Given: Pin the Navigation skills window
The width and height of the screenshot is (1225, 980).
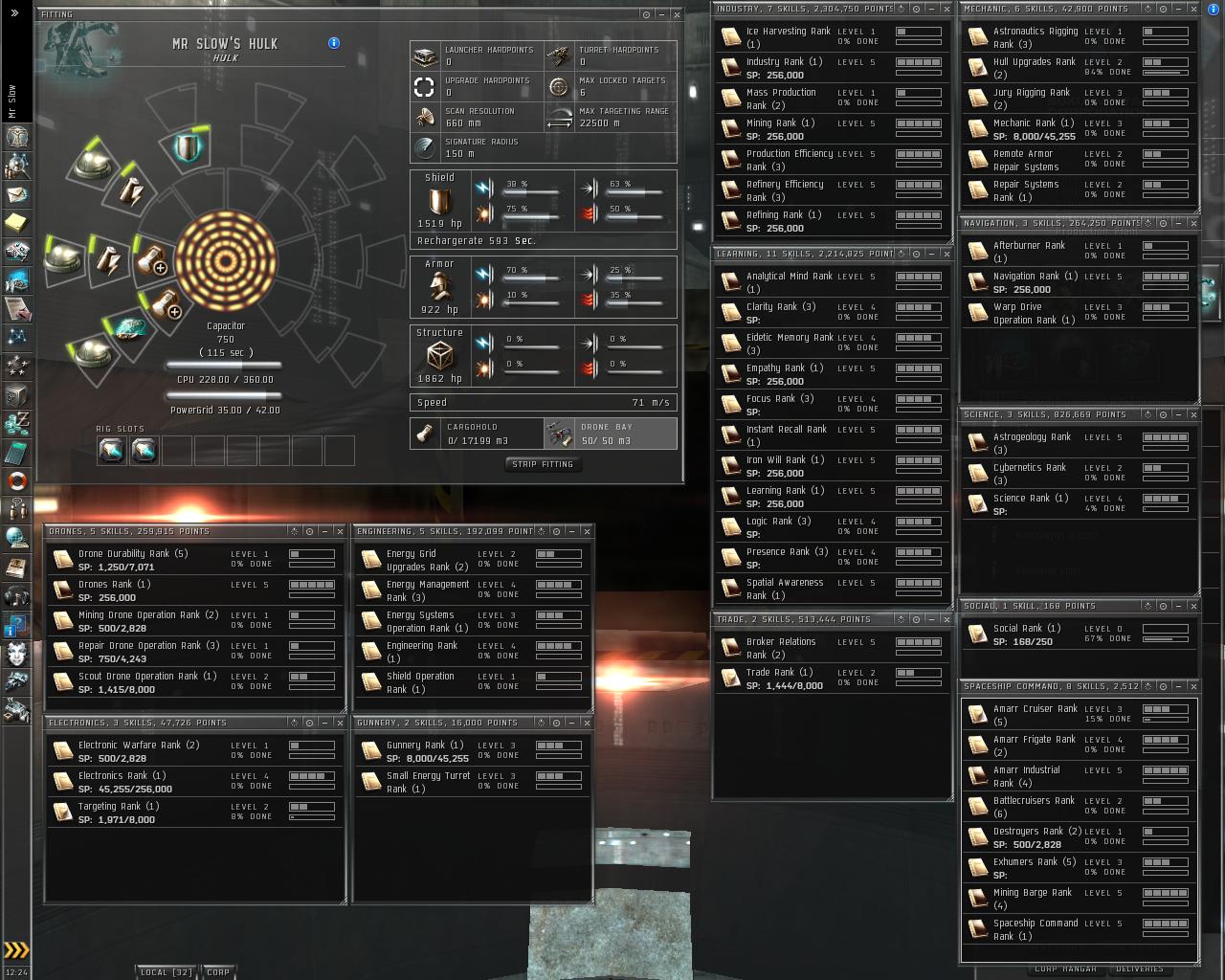Looking at the screenshot, I should coord(1163,223).
